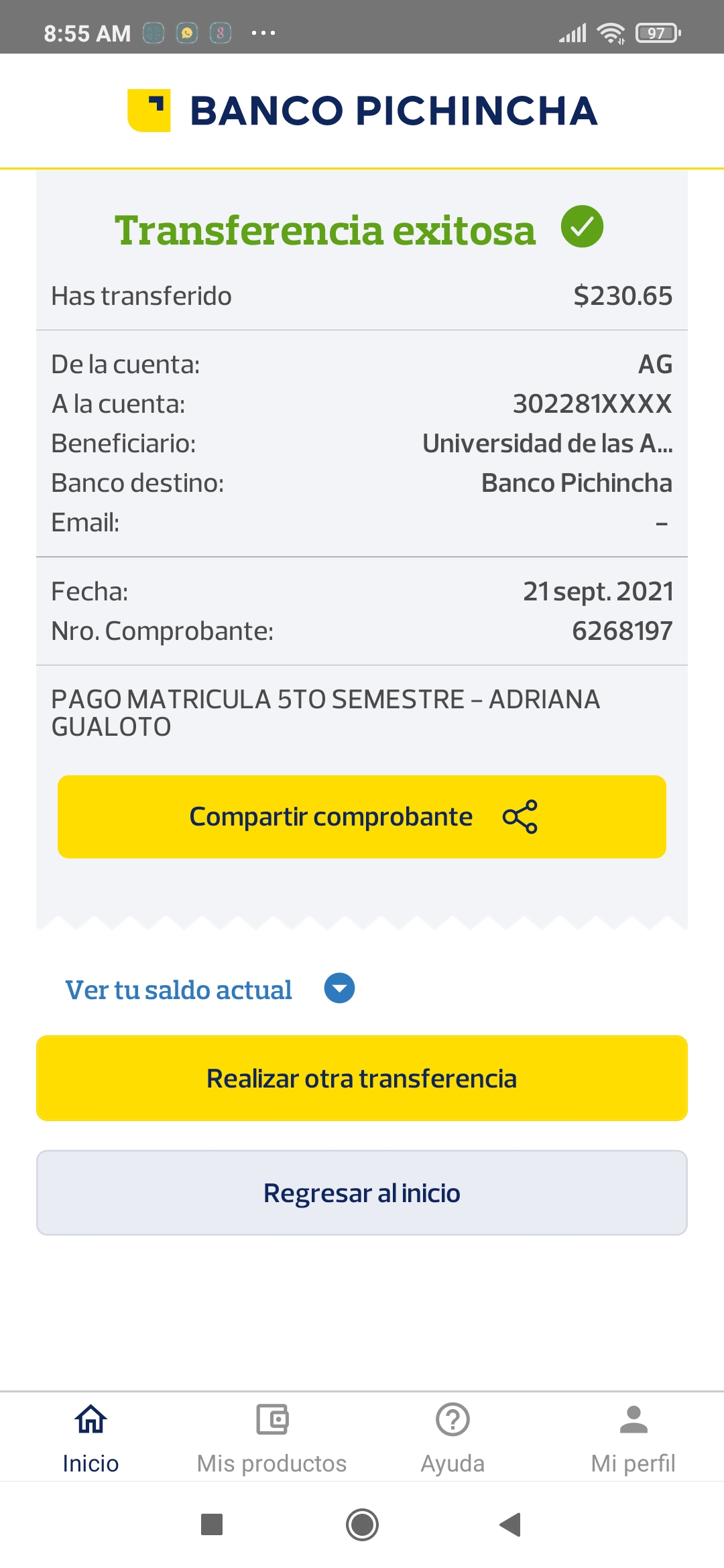This screenshot has width=724, height=1568.
Task: Tap the status bar three-dots notification overflow
Action: (263, 33)
